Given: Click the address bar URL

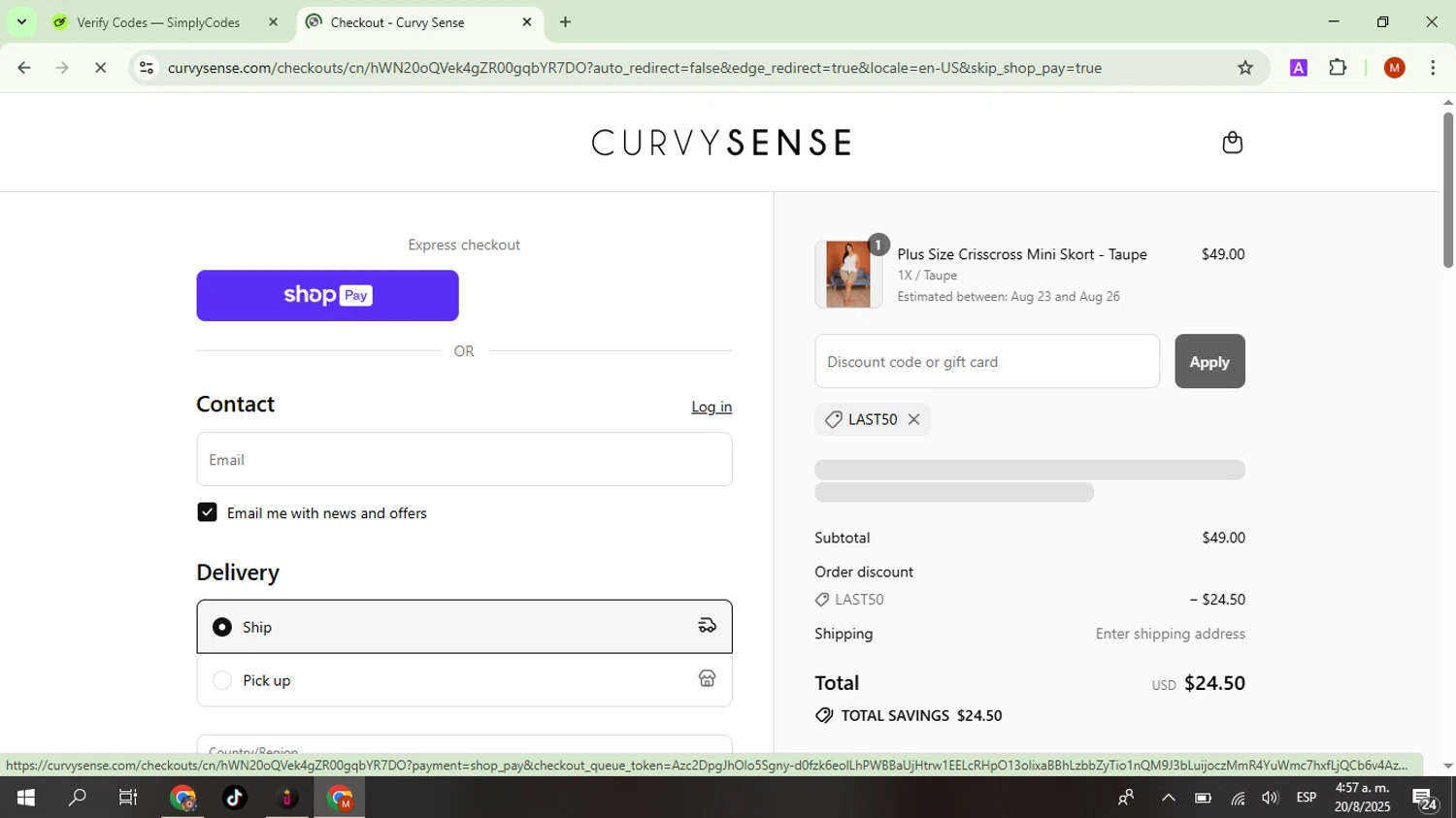Looking at the screenshot, I should 634,68.
